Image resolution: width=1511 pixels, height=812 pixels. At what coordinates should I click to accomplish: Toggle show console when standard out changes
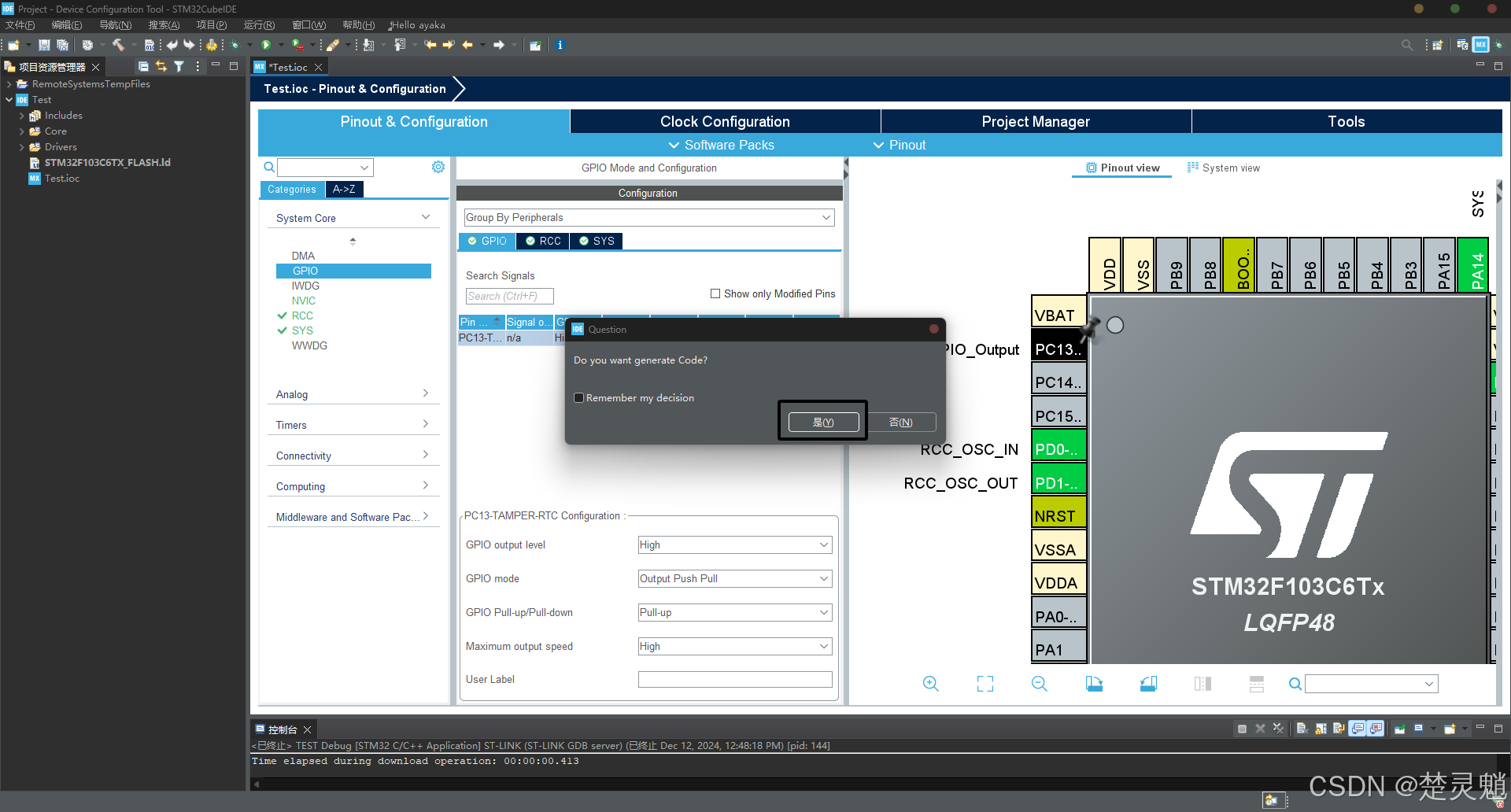pos(1358,729)
